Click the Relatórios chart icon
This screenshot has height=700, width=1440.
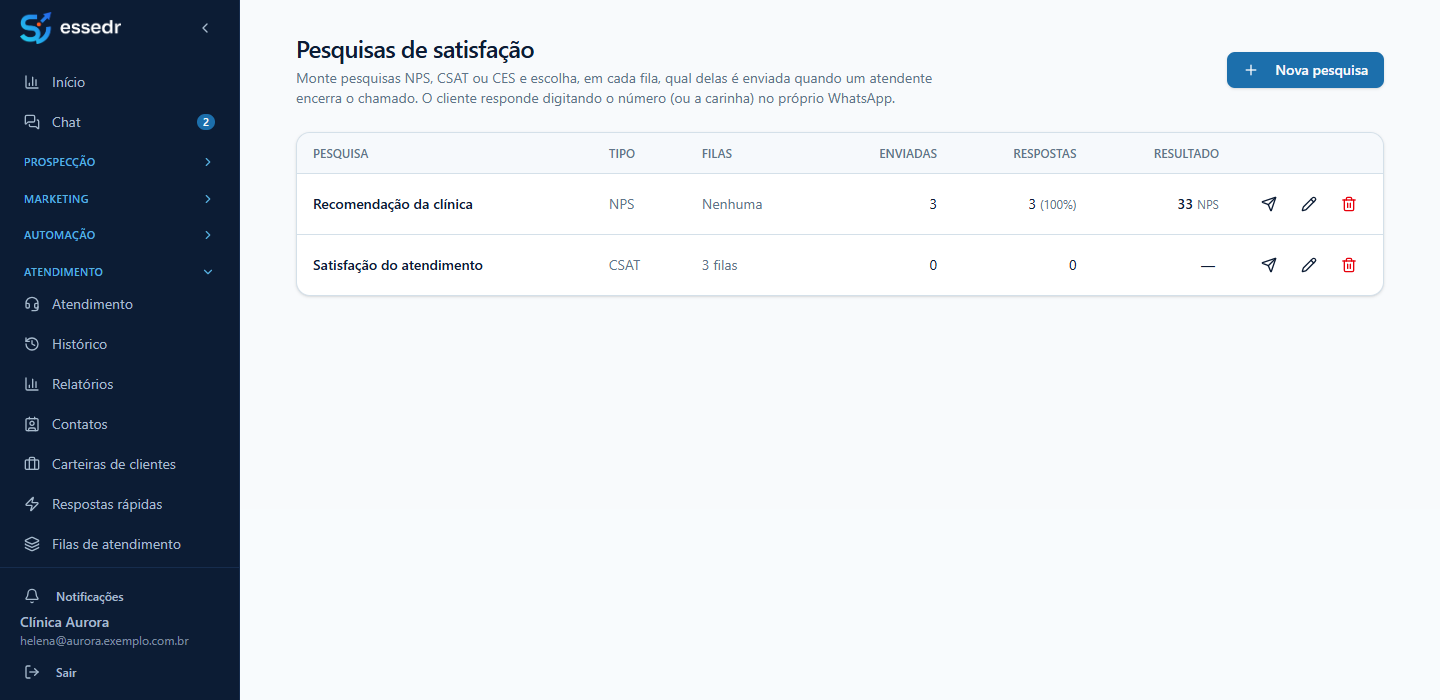point(32,384)
